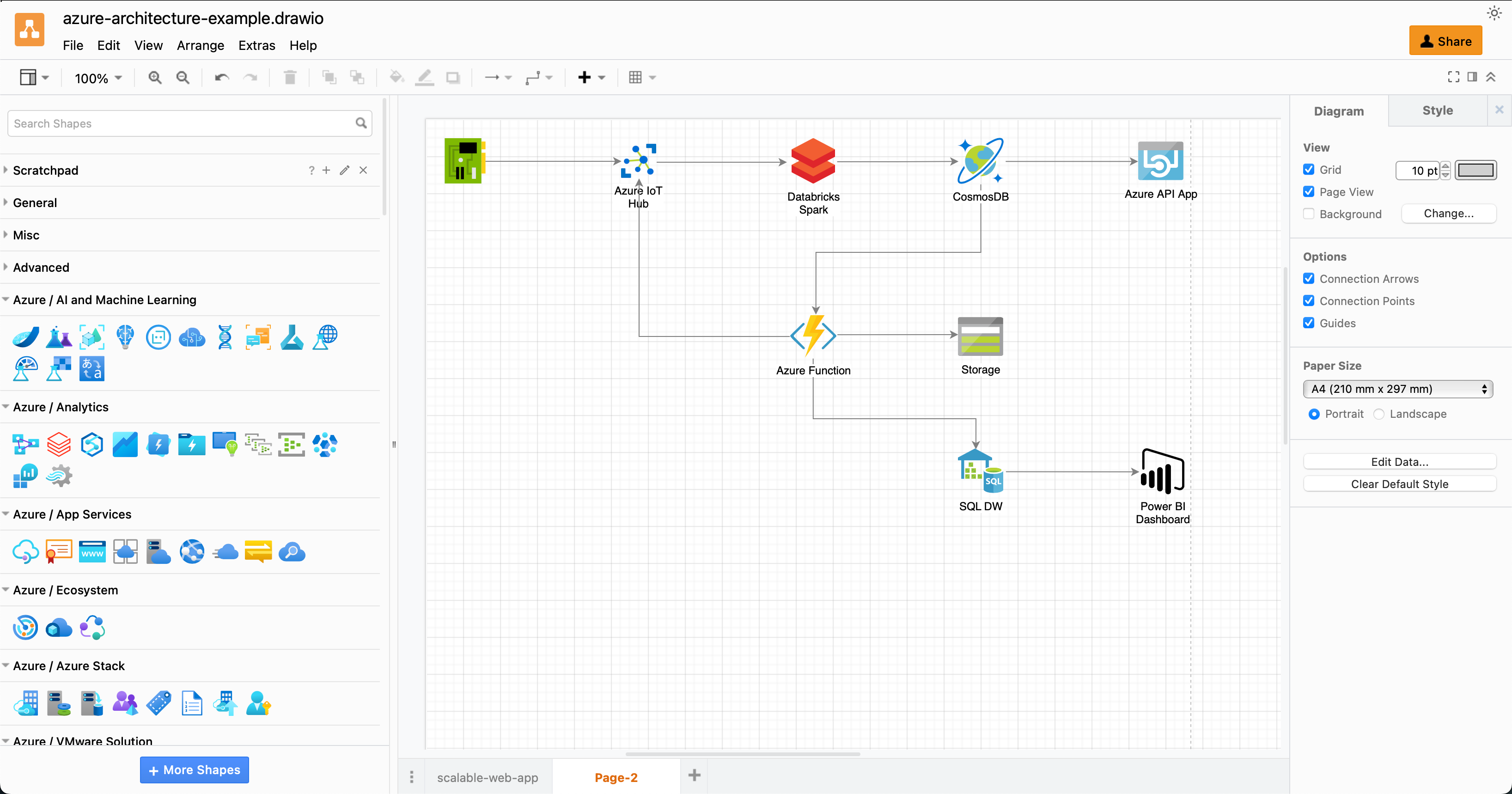This screenshot has height=794, width=1512.
Task: Open the zoom level 100% dropdown
Action: point(98,77)
